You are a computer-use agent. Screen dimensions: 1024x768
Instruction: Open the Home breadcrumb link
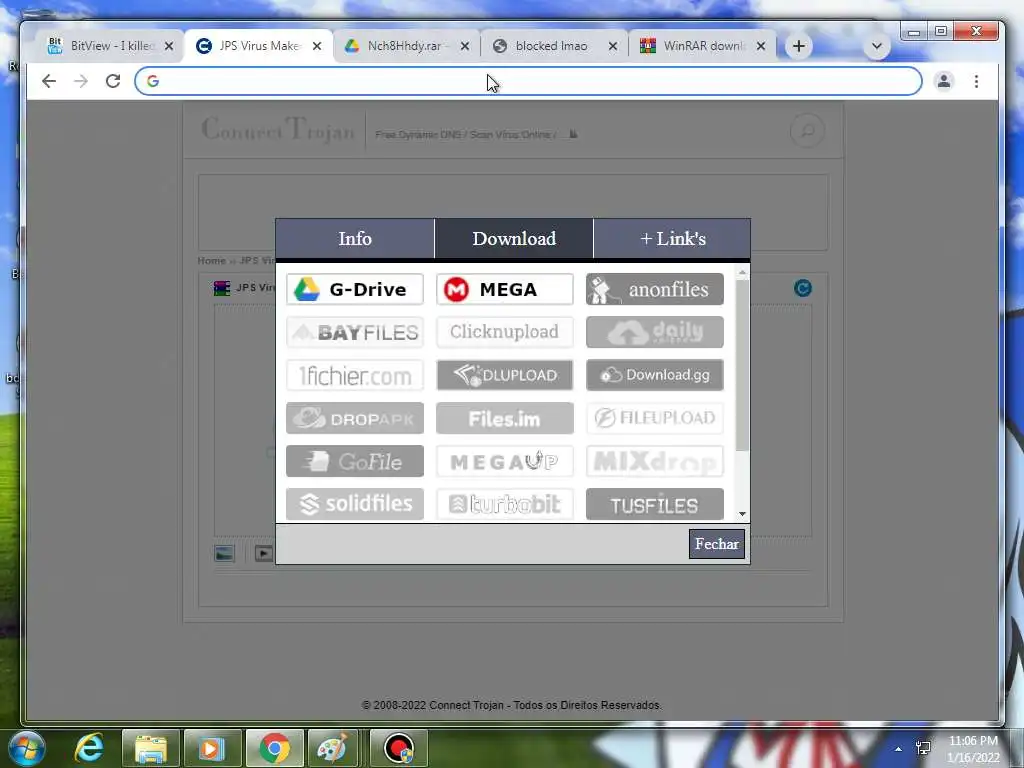click(x=212, y=261)
